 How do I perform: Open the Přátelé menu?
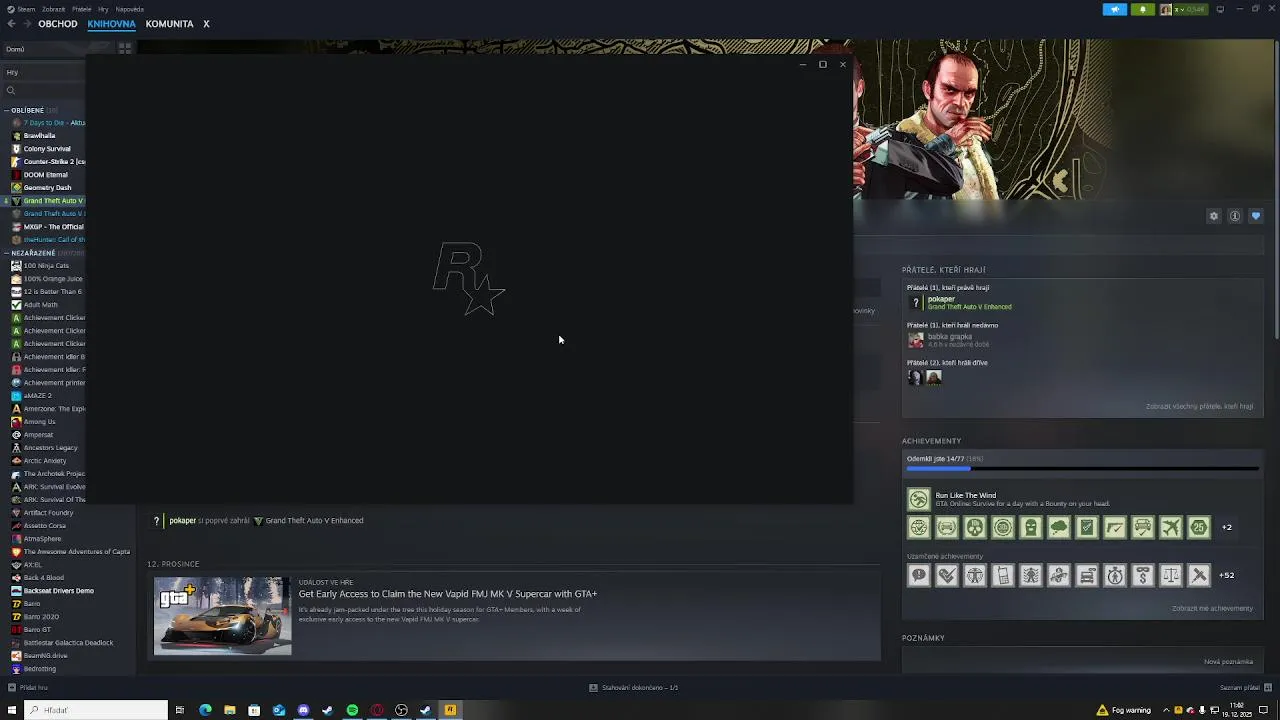tap(82, 9)
